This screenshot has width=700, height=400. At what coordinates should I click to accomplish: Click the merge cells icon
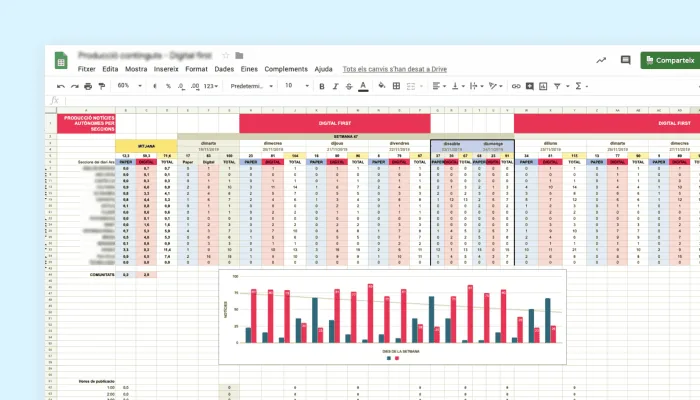pos(411,86)
